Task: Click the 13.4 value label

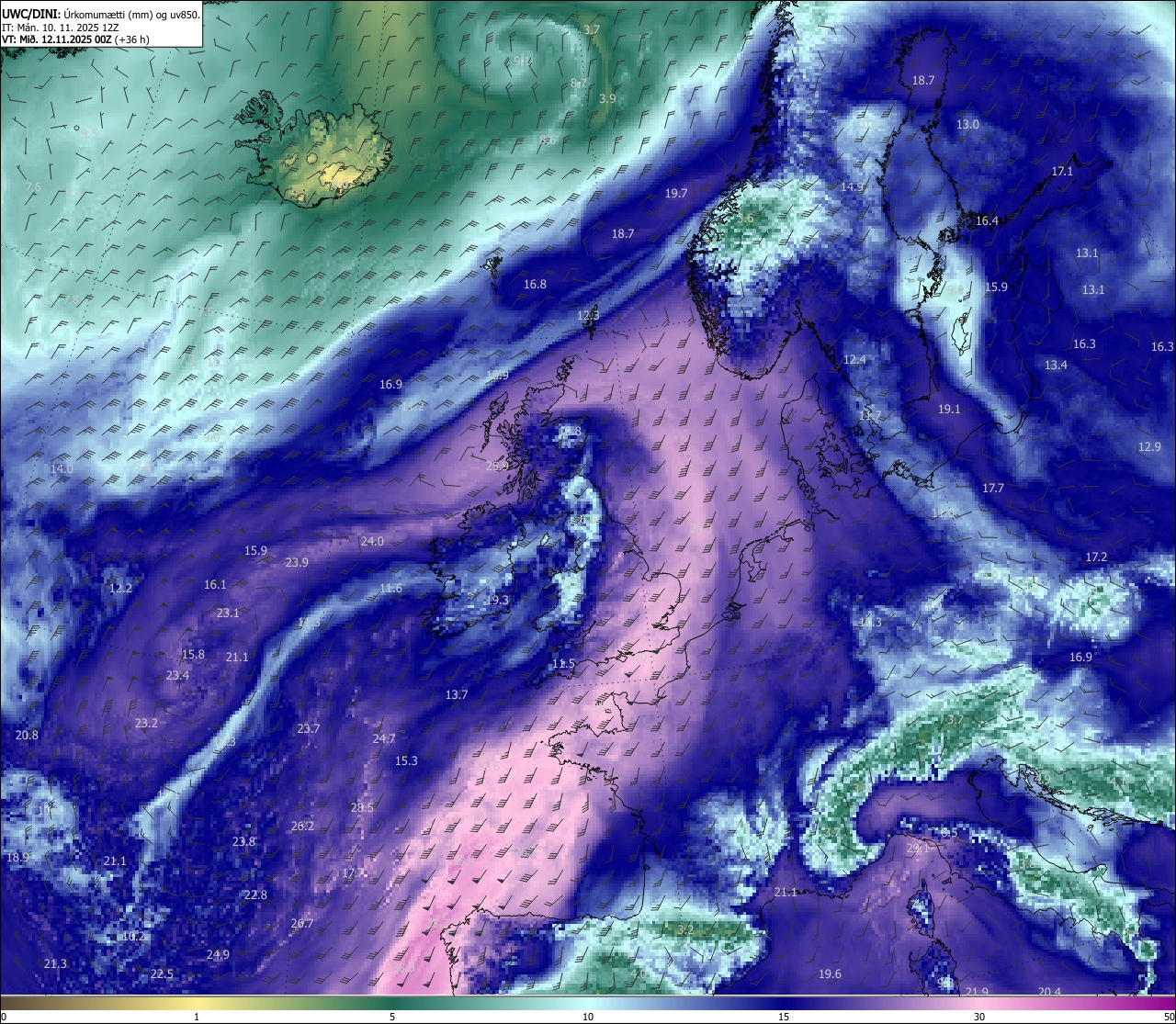Action: coord(1056,365)
